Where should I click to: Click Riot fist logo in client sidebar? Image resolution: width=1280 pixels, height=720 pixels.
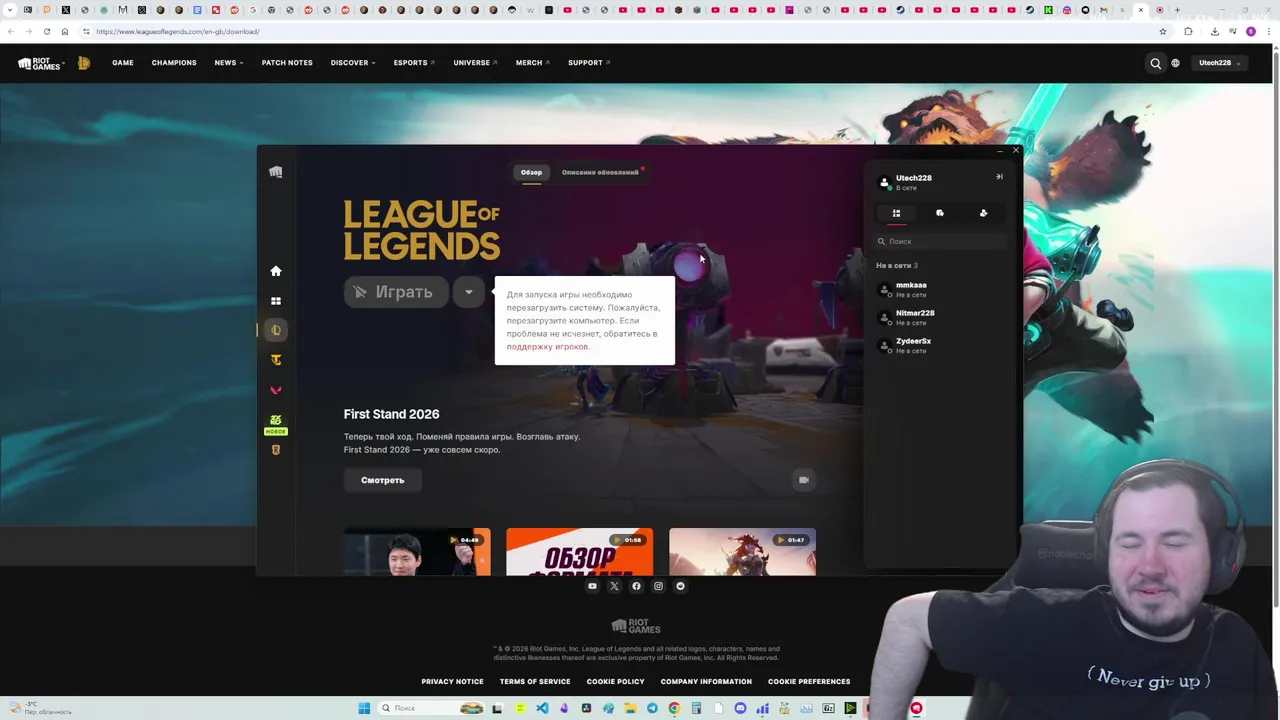[x=276, y=172]
